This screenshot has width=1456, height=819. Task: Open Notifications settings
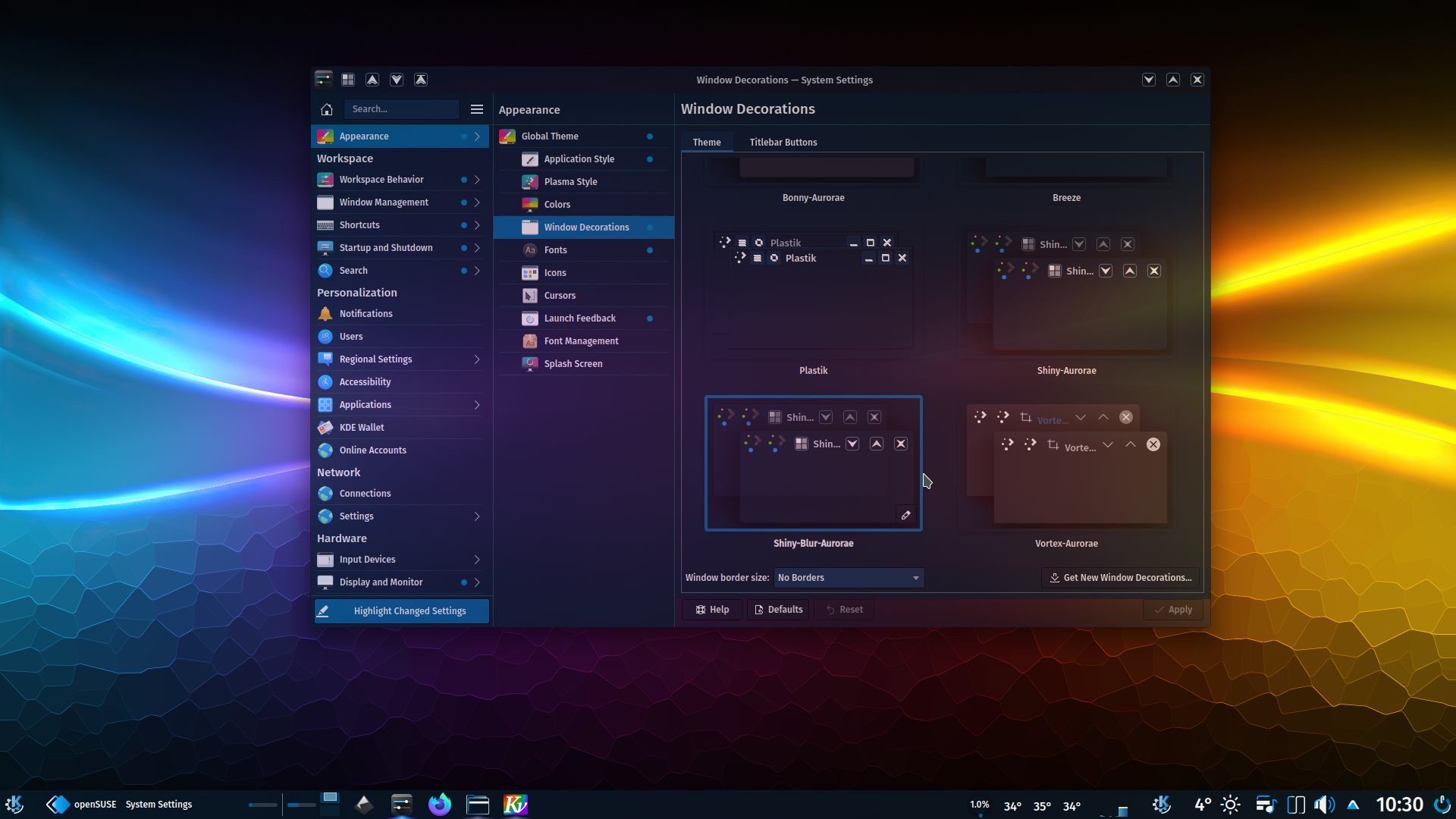400,314
